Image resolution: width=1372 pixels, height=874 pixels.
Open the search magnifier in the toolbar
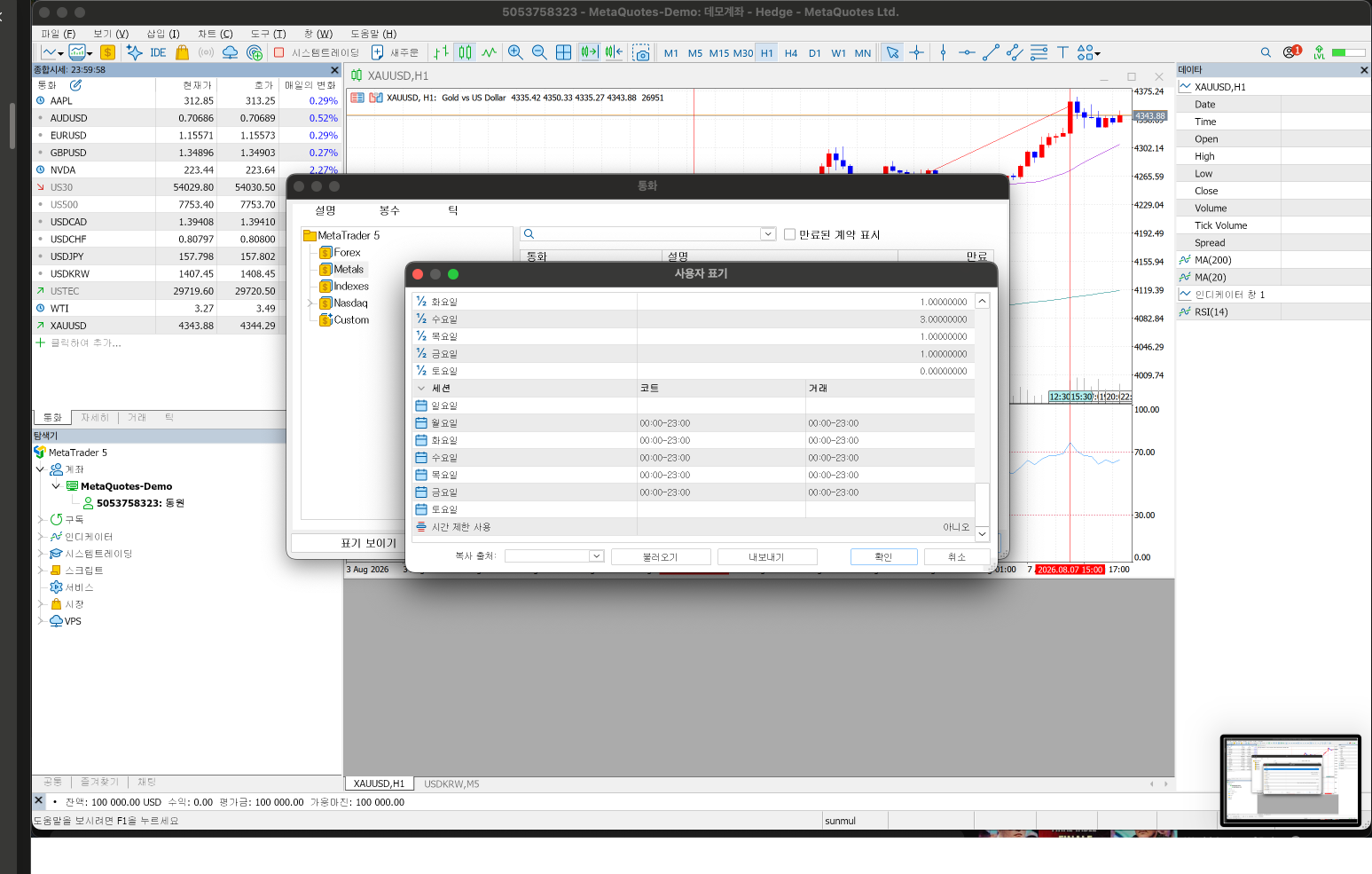pyautogui.click(x=1266, y=52)
